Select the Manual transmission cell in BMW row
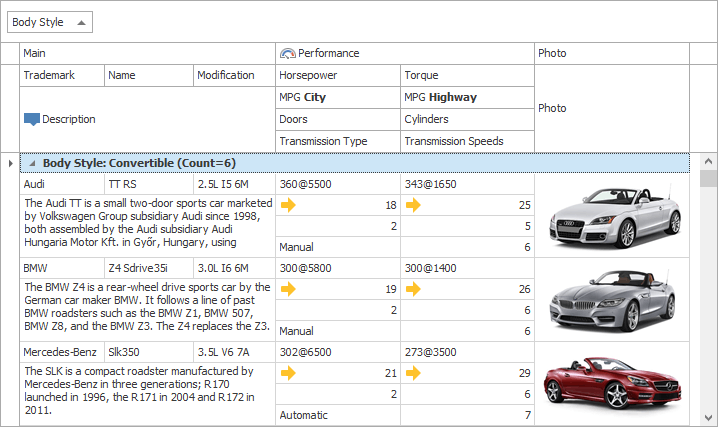Image resolution: width=718 pixels, height=427 pixels. click(338, 331)
